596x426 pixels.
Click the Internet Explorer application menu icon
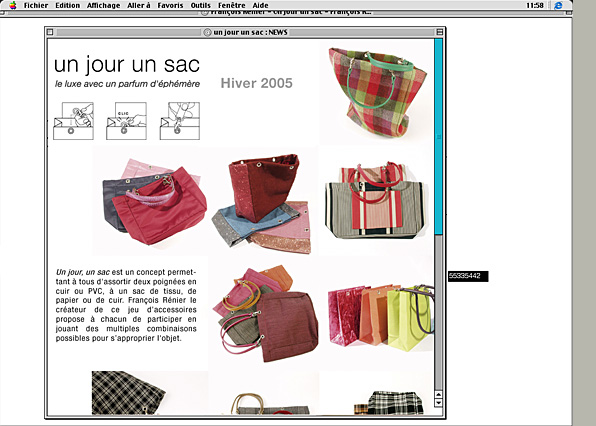pos(558,5)
